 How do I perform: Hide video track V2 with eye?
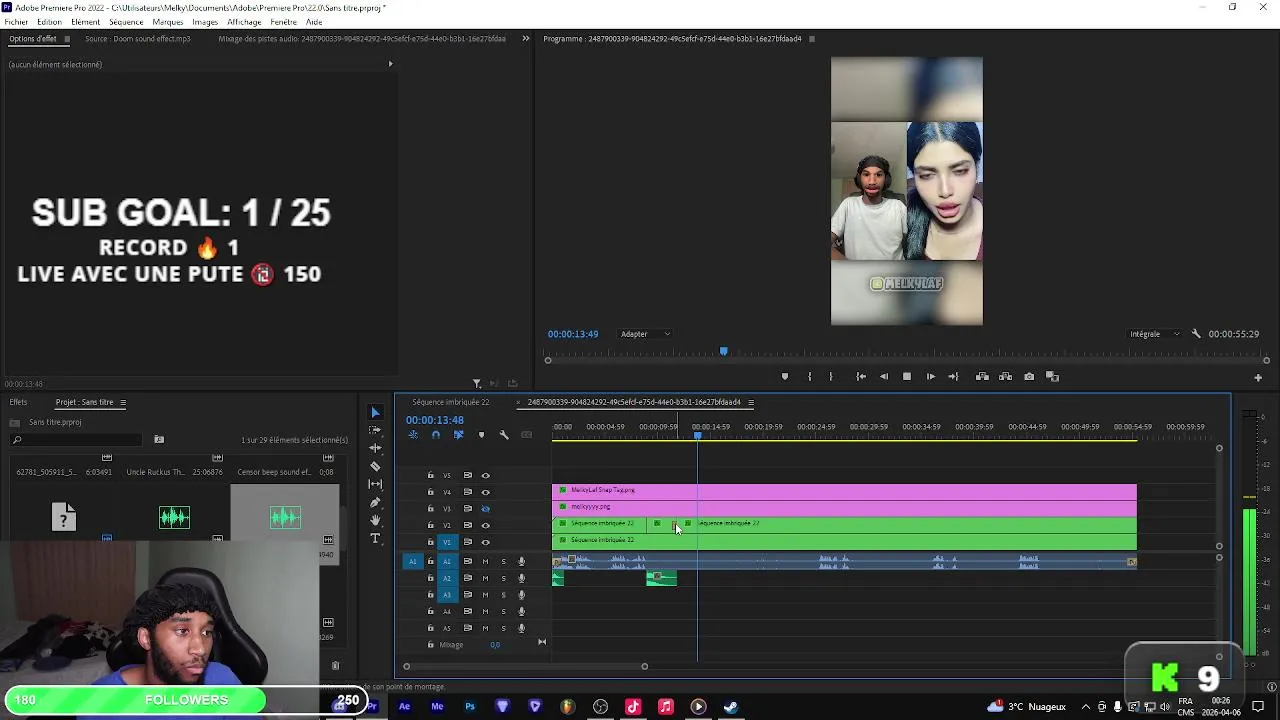click(486, 525)
